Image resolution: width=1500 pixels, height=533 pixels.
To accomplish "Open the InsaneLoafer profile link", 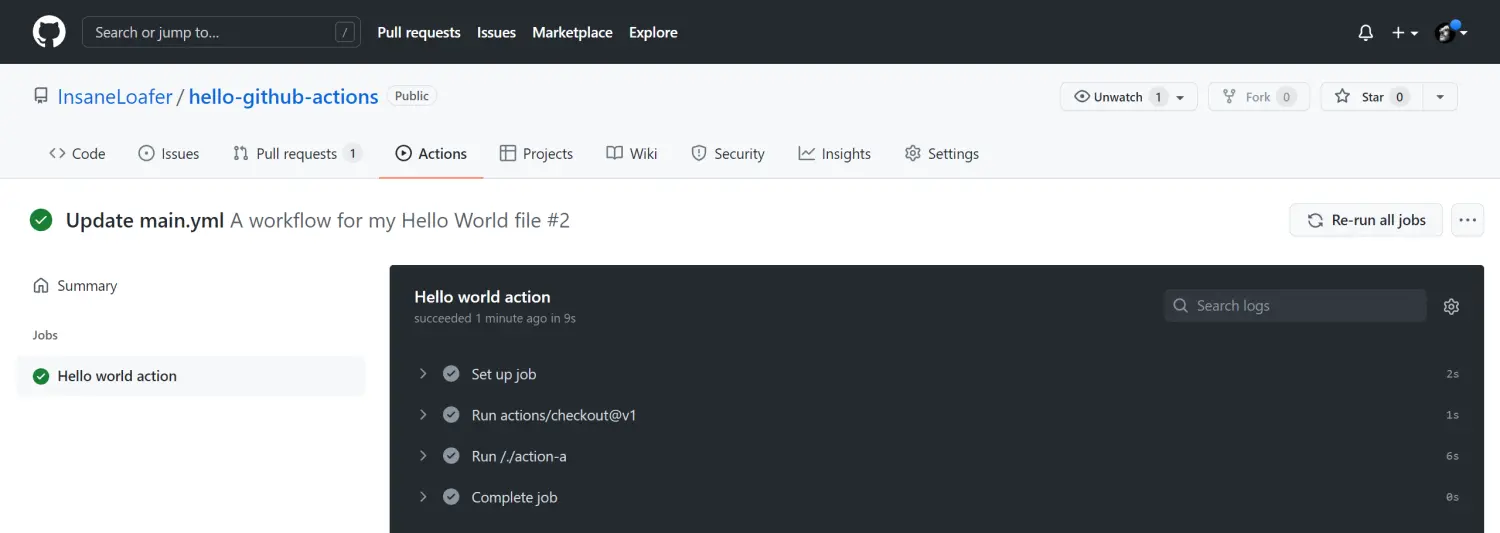I will click(x=115, y=97).
